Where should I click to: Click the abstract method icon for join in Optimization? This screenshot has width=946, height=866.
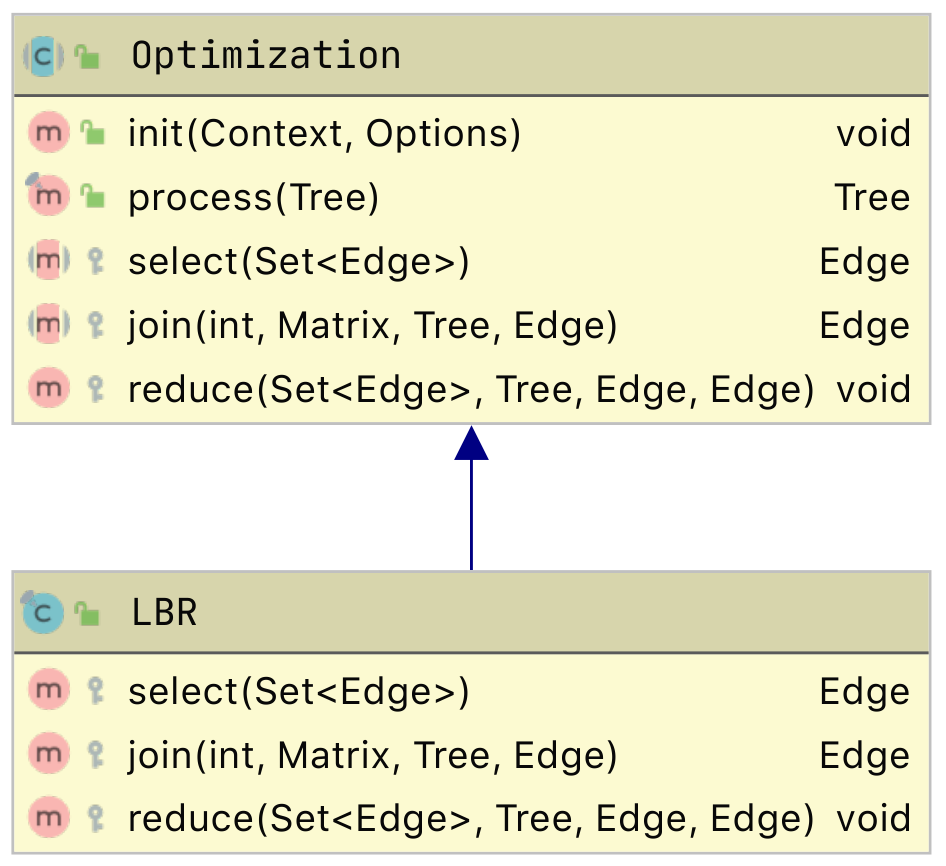click(49, 324)
